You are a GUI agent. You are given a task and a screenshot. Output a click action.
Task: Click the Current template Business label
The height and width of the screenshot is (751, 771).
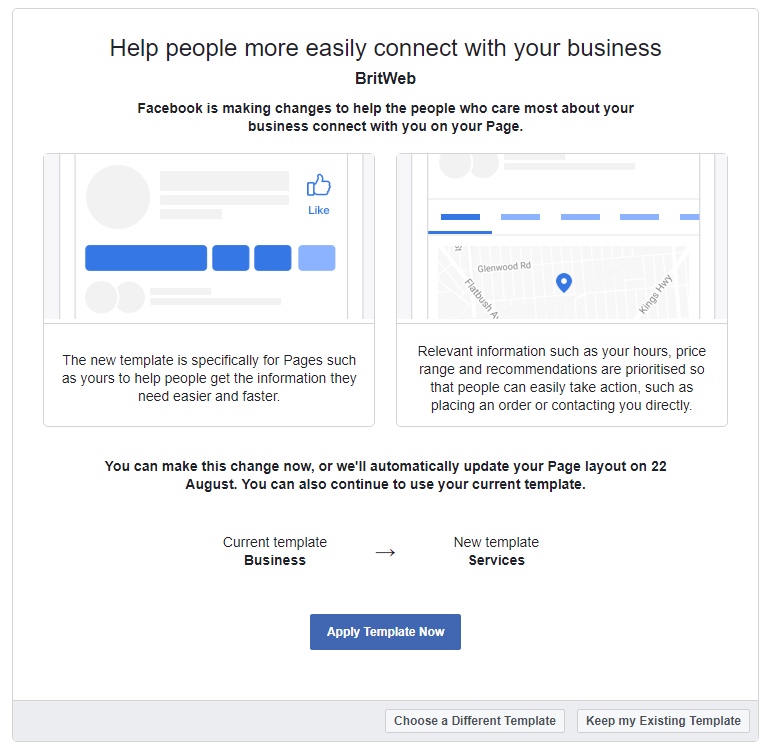[275, 551]
